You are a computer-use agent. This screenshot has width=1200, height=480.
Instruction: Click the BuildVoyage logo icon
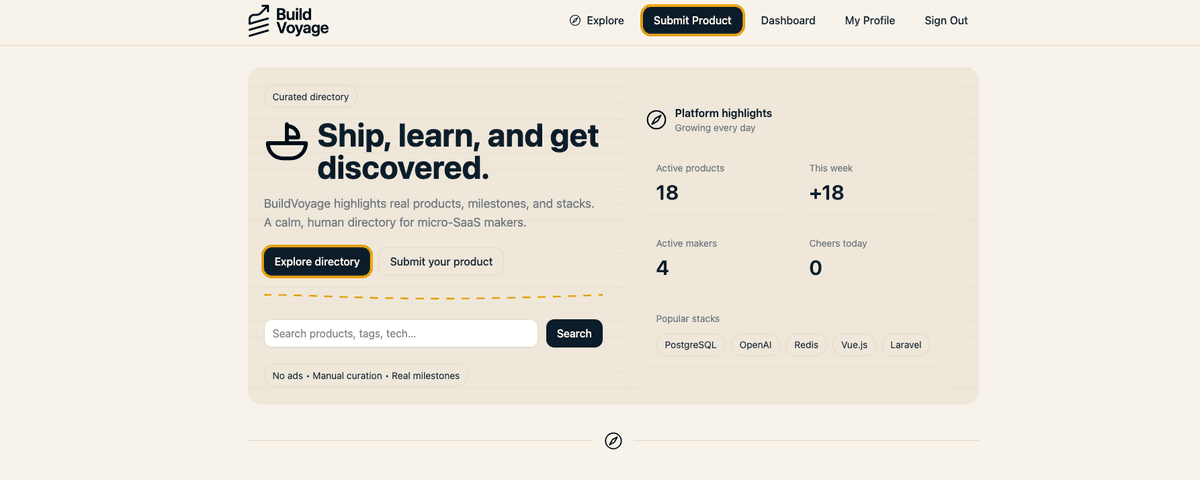click(259, 21)
